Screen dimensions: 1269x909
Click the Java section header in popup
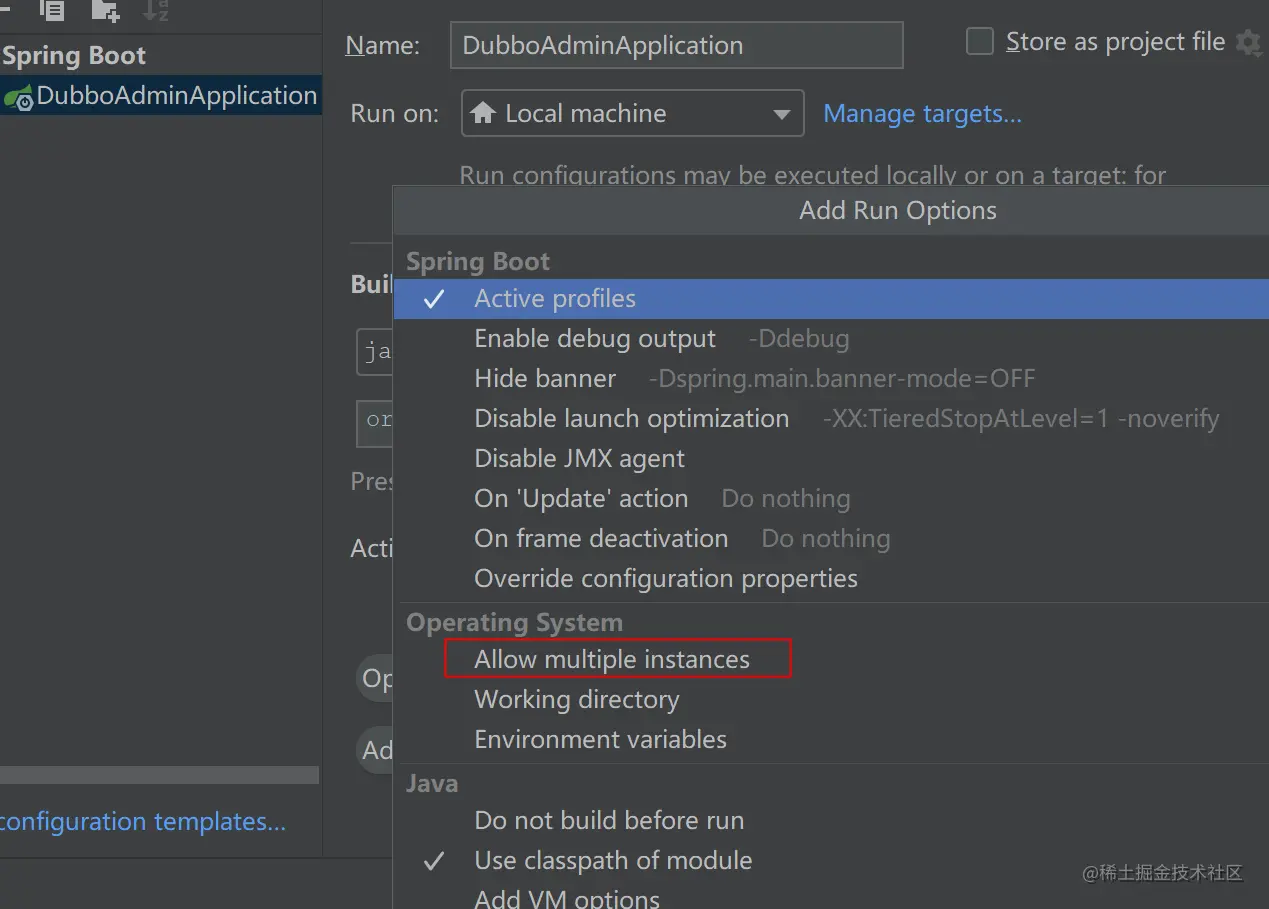pos(432,784)
